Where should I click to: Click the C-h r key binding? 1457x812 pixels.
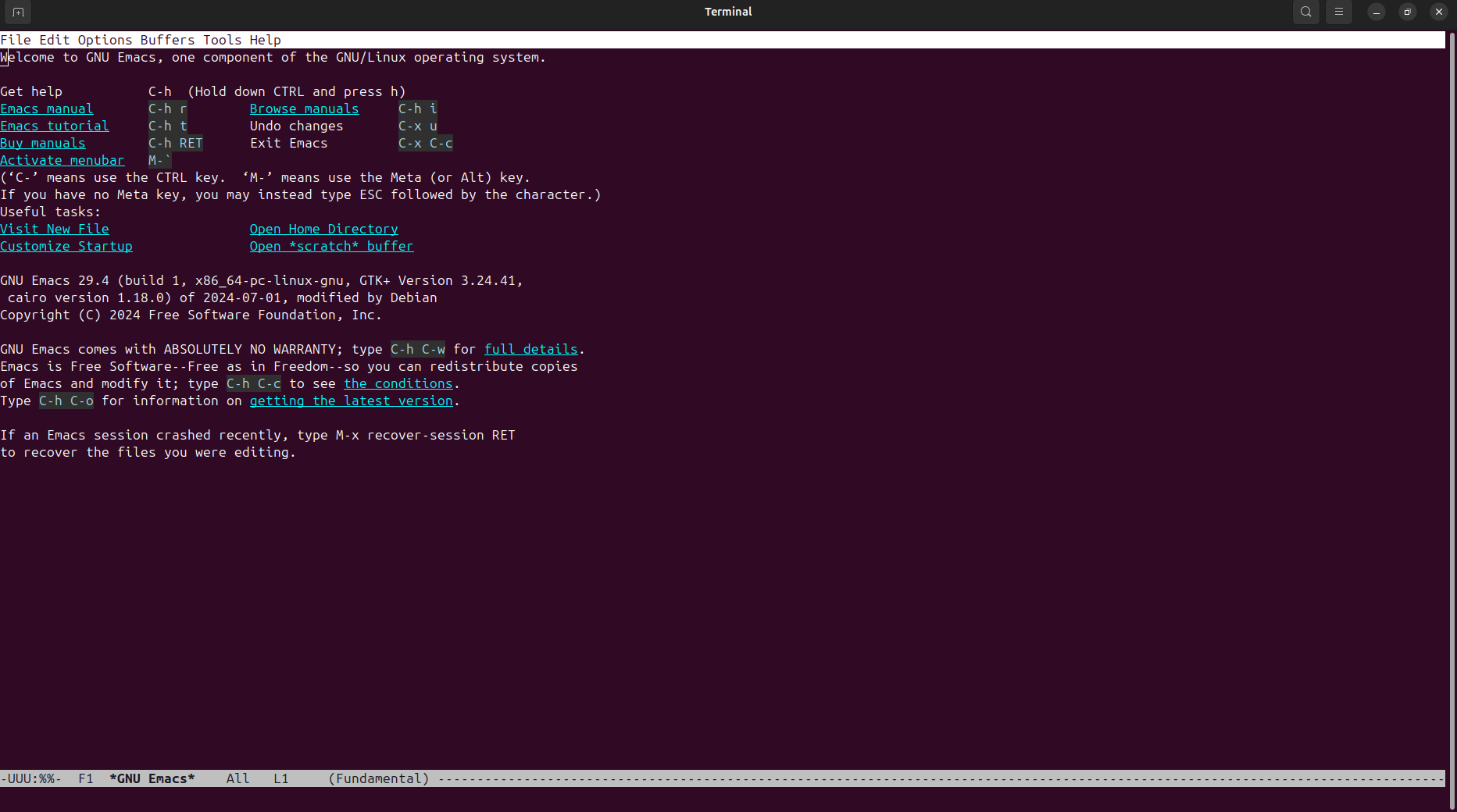coord(168,109)
